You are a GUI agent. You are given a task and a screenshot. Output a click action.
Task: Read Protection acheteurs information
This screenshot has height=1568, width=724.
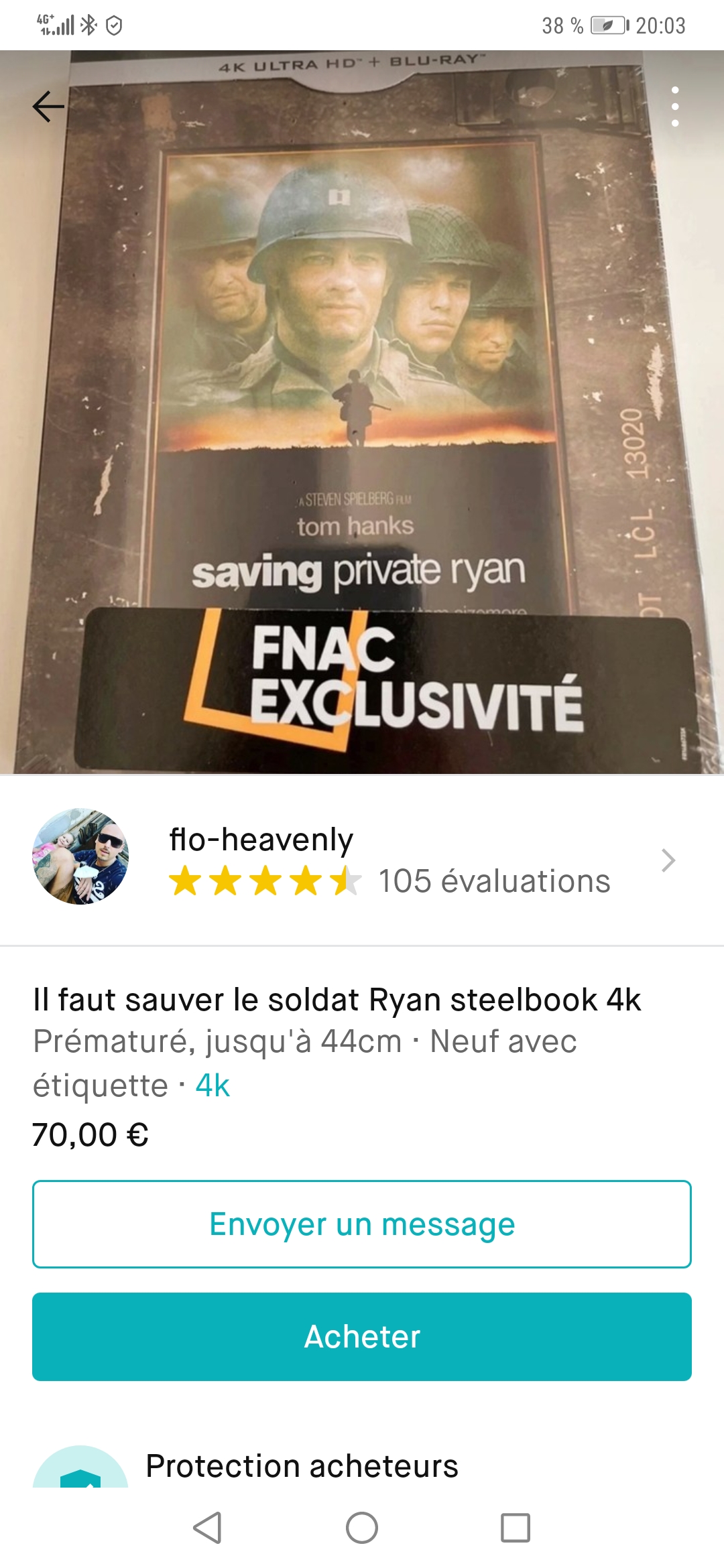(x=302, y=1466)
